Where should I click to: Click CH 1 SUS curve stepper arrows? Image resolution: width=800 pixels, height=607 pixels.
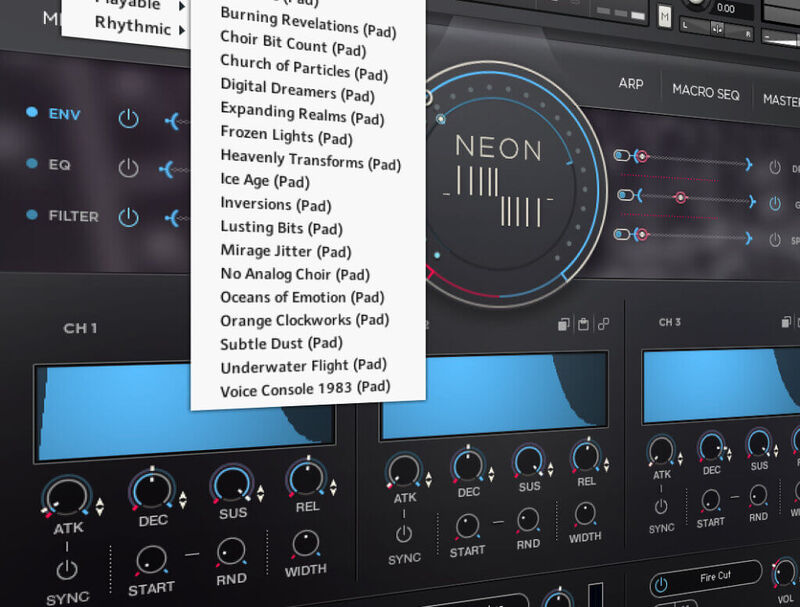coord(261,493)
